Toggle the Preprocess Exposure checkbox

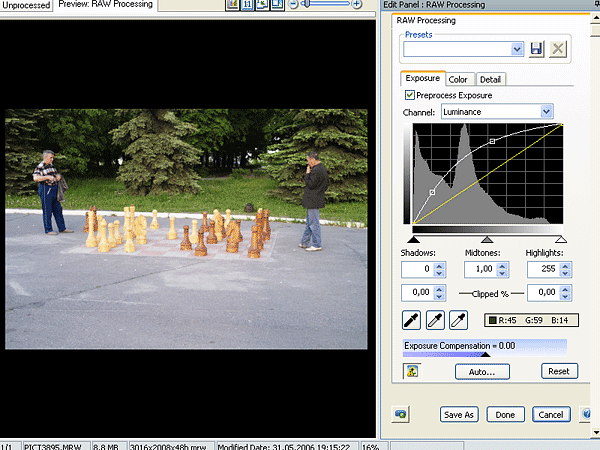coord(410,95)
